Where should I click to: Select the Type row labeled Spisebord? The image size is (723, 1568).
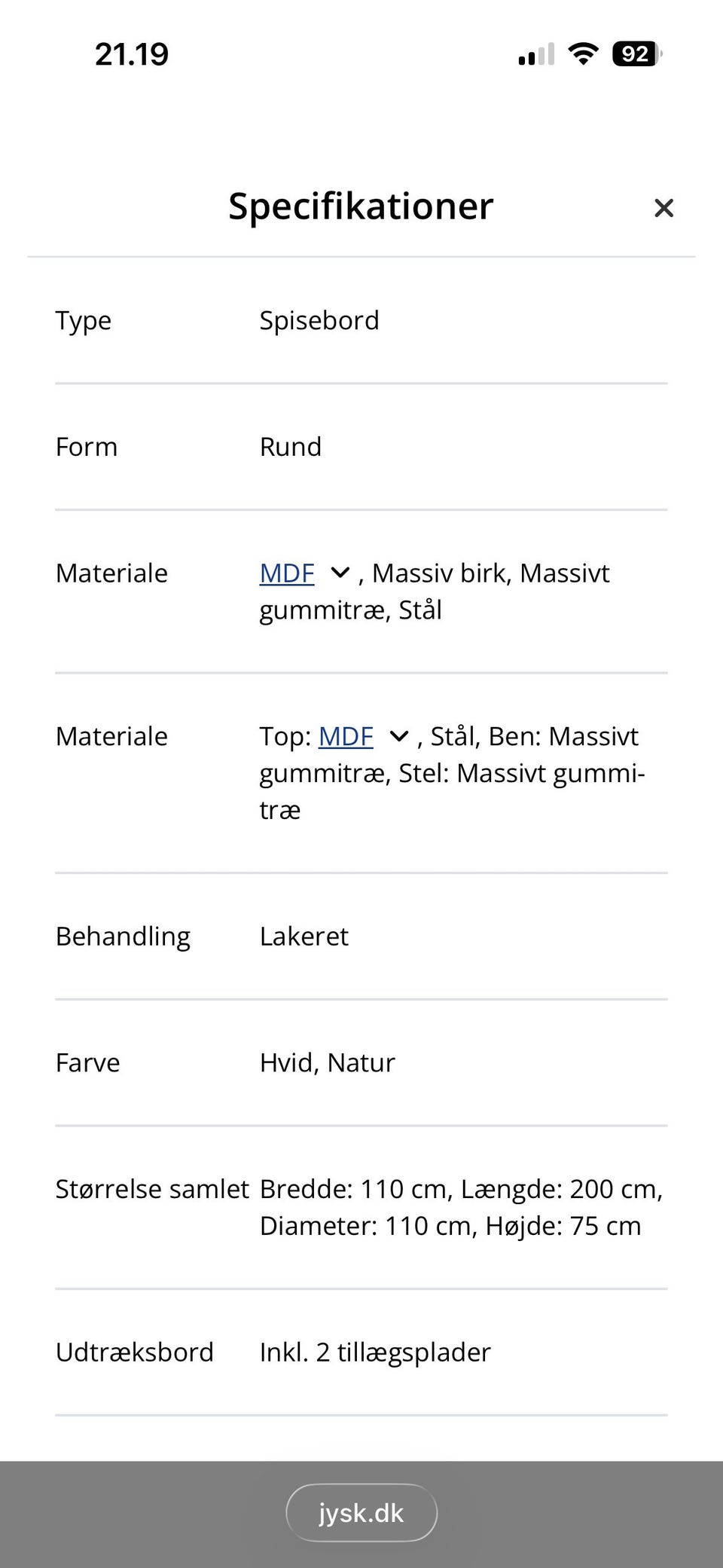319,320
